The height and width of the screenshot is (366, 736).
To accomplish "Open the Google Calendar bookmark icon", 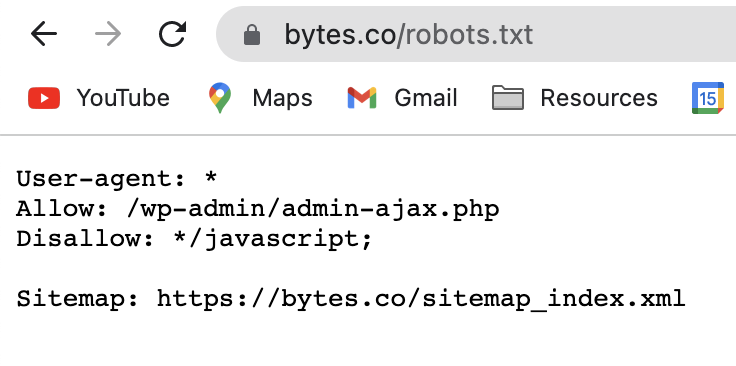I will pyautogui.click(x=707, y=98).
